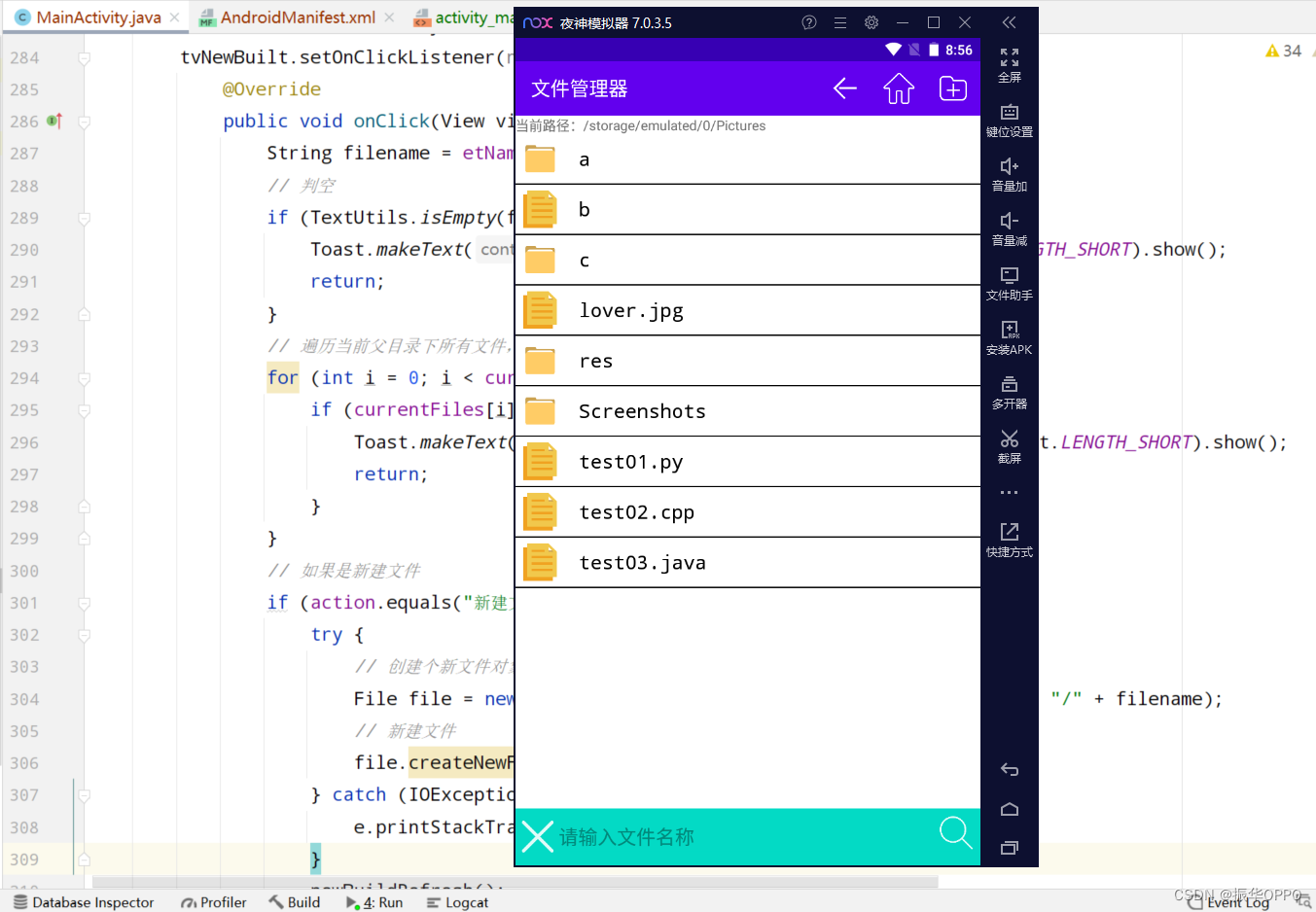1316x912 pixels.
Task: Click the Android recent apps button
Action: 1010,848
